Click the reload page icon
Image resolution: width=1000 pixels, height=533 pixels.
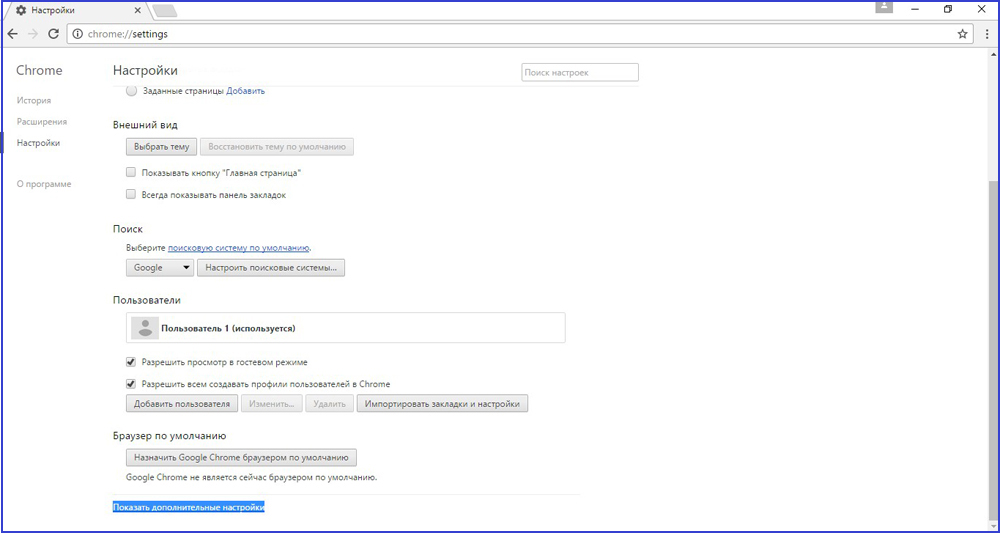click(x=54, y=33)
